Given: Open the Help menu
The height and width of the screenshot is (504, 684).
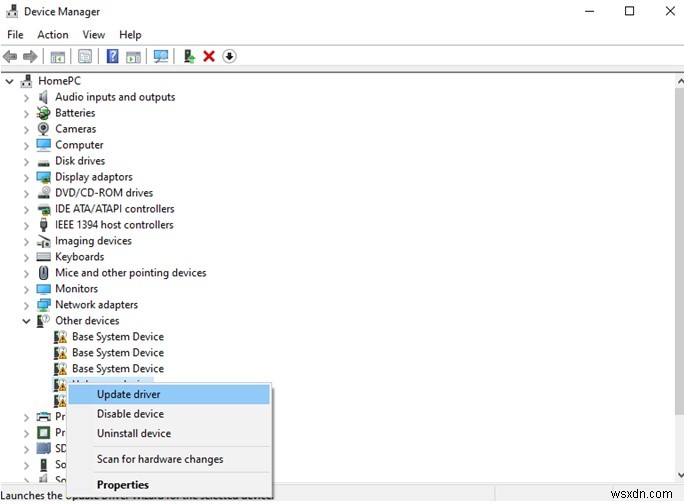Looking at the screenshot, I should pos(130,34).
